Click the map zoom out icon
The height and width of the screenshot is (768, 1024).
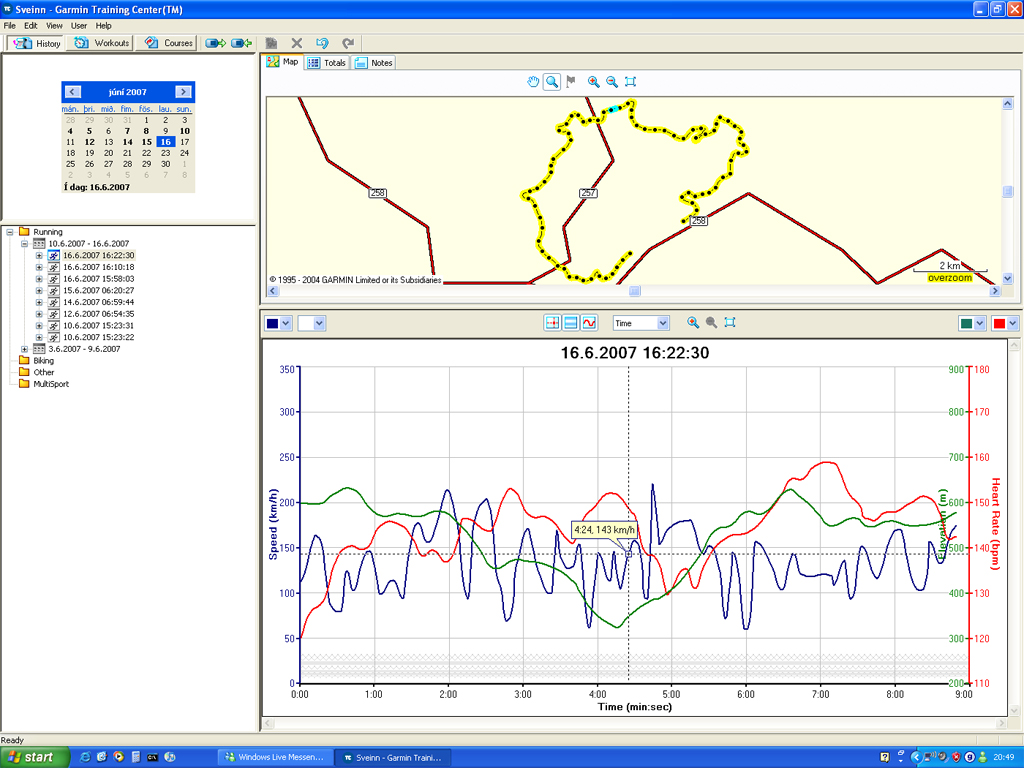tap(612, 82)
